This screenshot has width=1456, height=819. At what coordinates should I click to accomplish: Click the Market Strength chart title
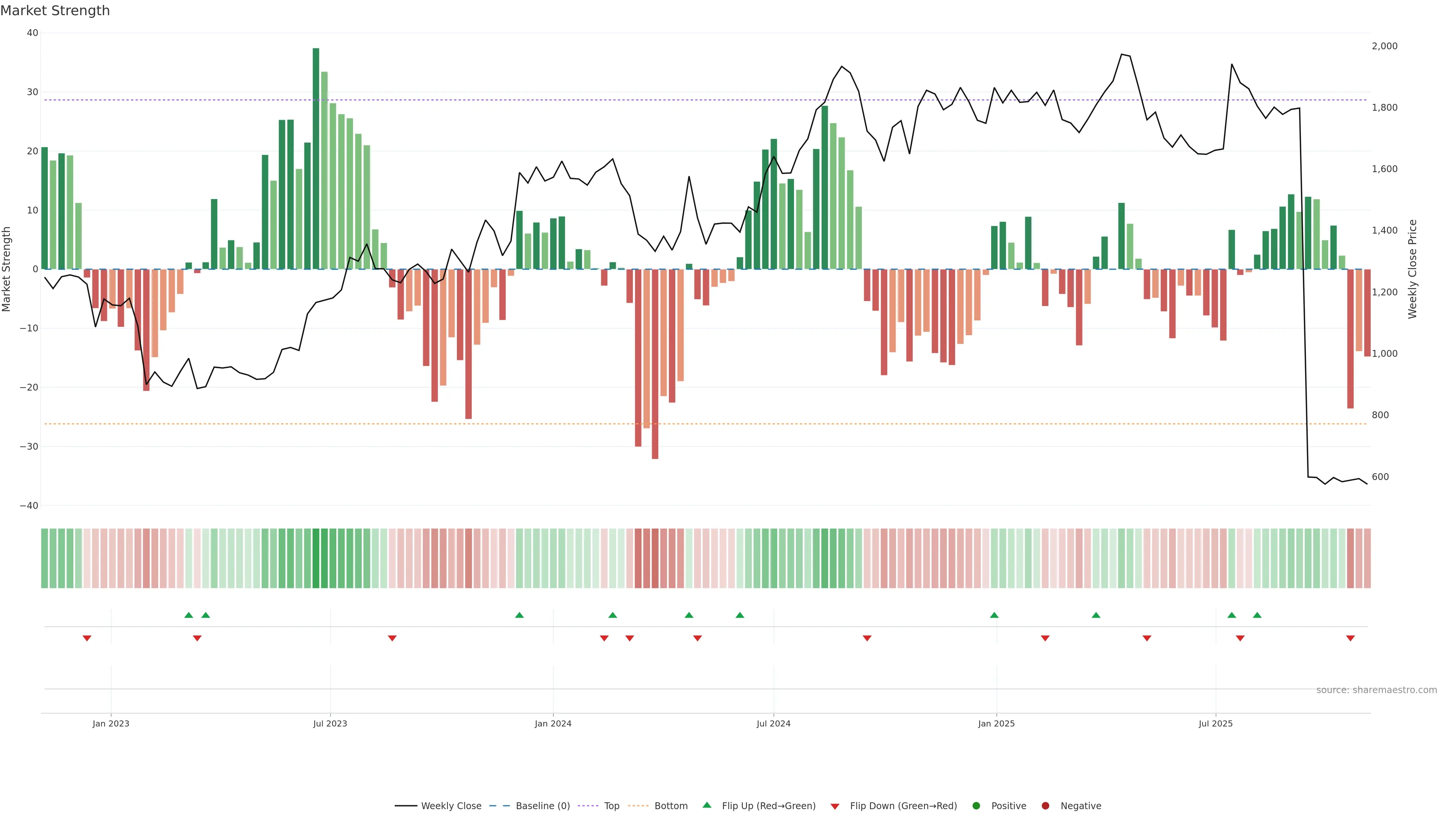(x=55, y=11)
